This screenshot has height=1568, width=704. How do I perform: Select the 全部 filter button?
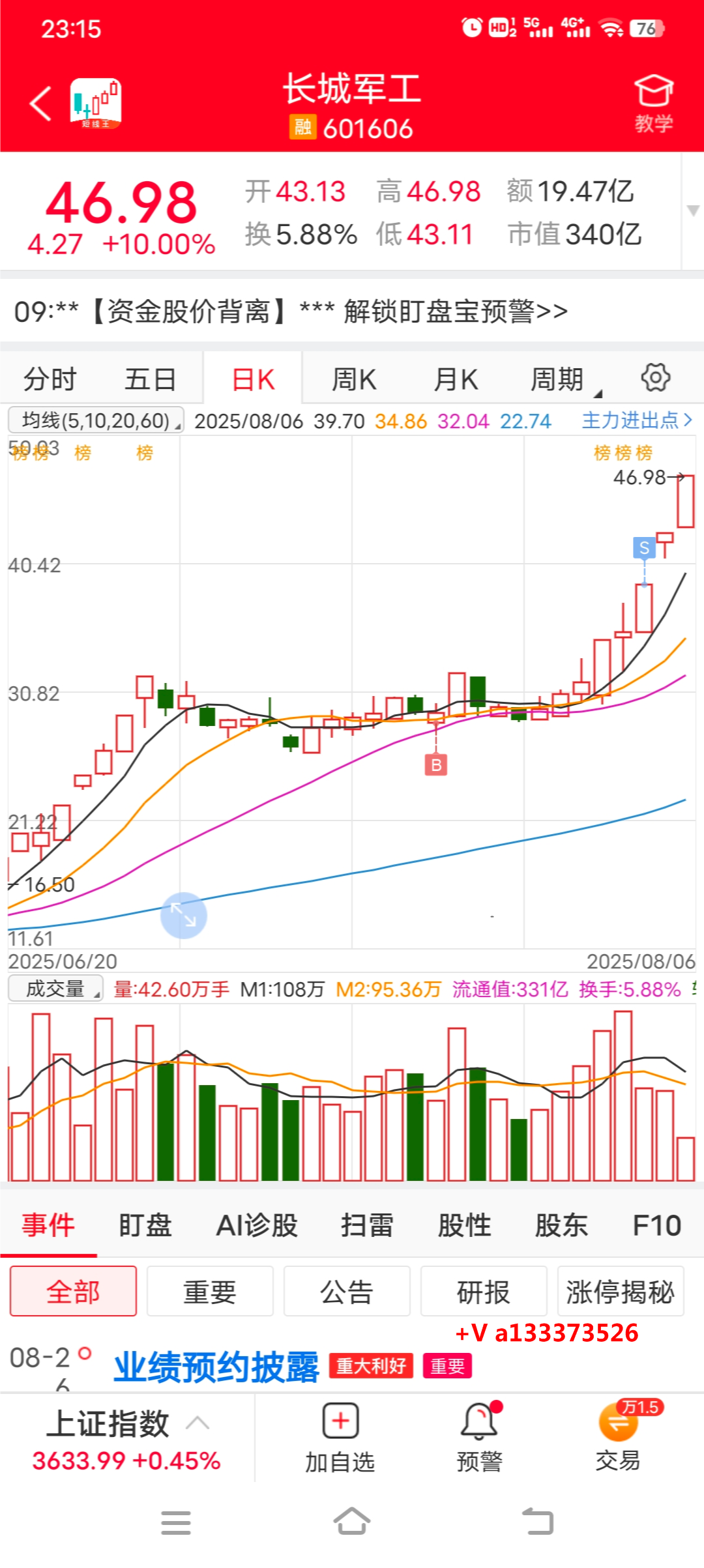click(73, 1291)
